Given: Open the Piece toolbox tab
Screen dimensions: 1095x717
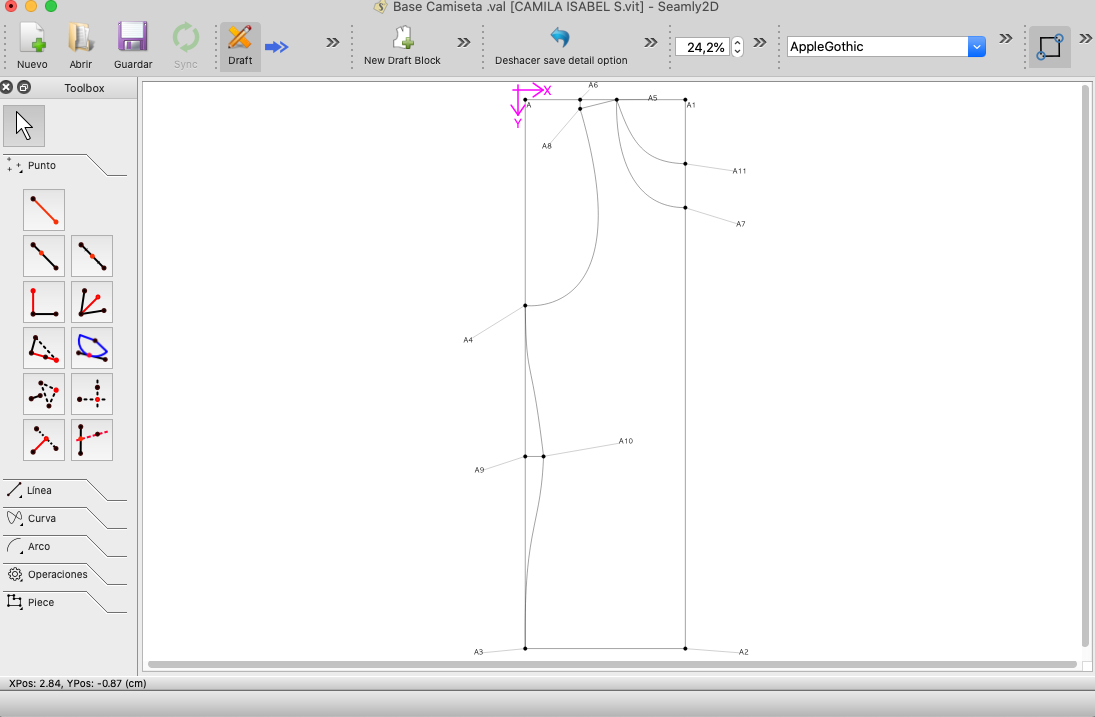Looking at the screenshot, I should (x=41, y=602).
